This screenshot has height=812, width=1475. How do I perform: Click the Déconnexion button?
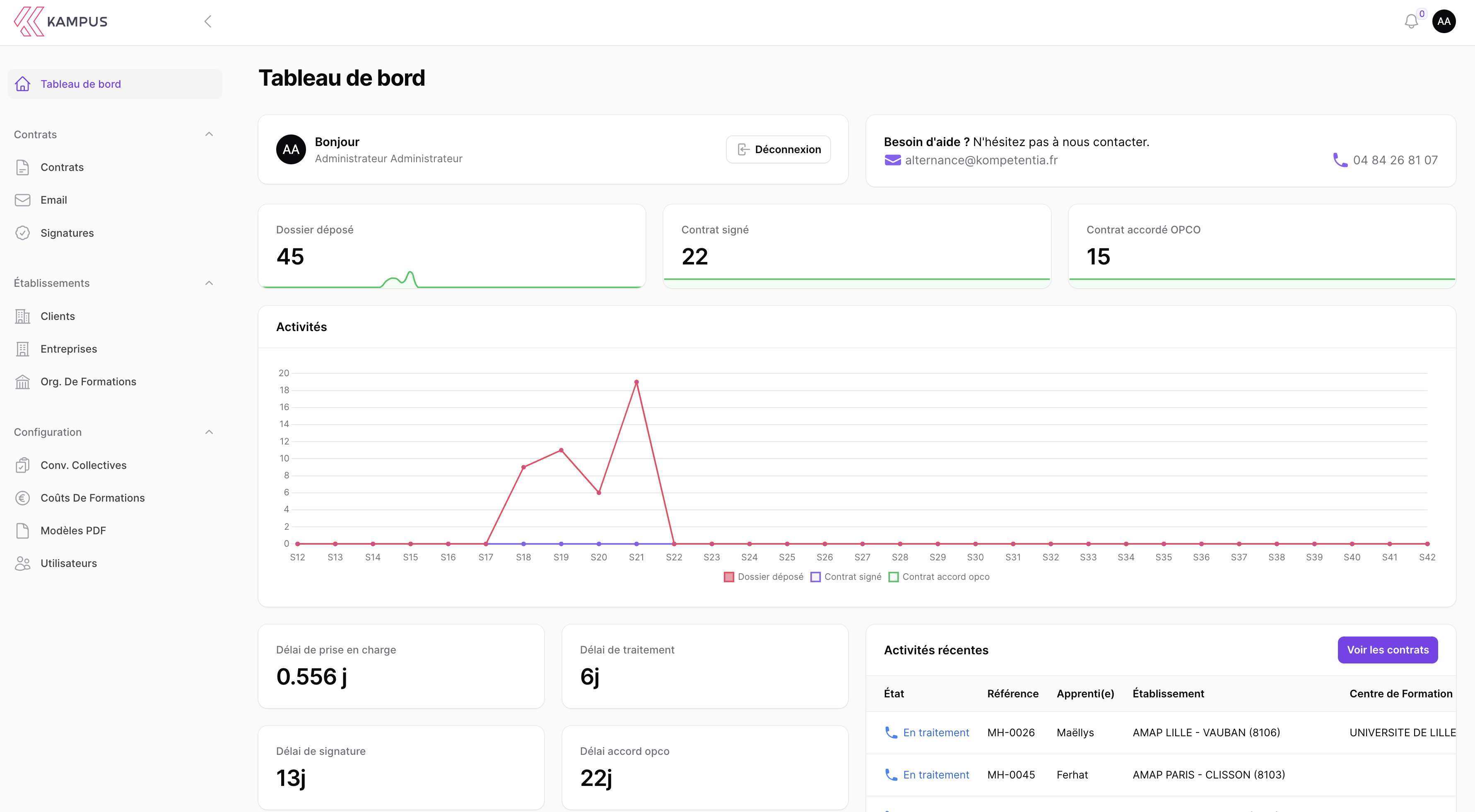tap(778, 149)
